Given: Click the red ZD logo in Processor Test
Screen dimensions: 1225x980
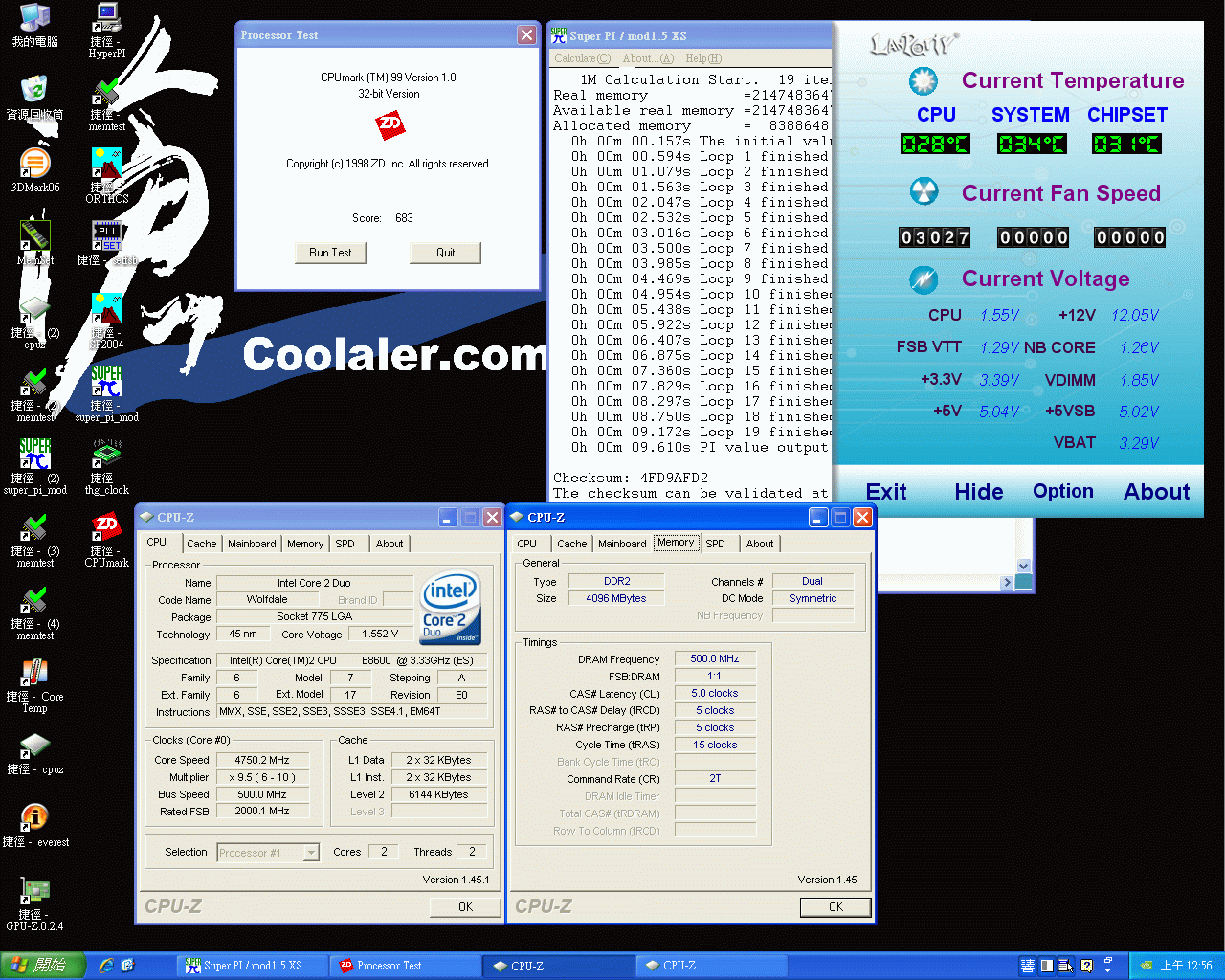Looking at the screenshot, I should click(390, 124).
